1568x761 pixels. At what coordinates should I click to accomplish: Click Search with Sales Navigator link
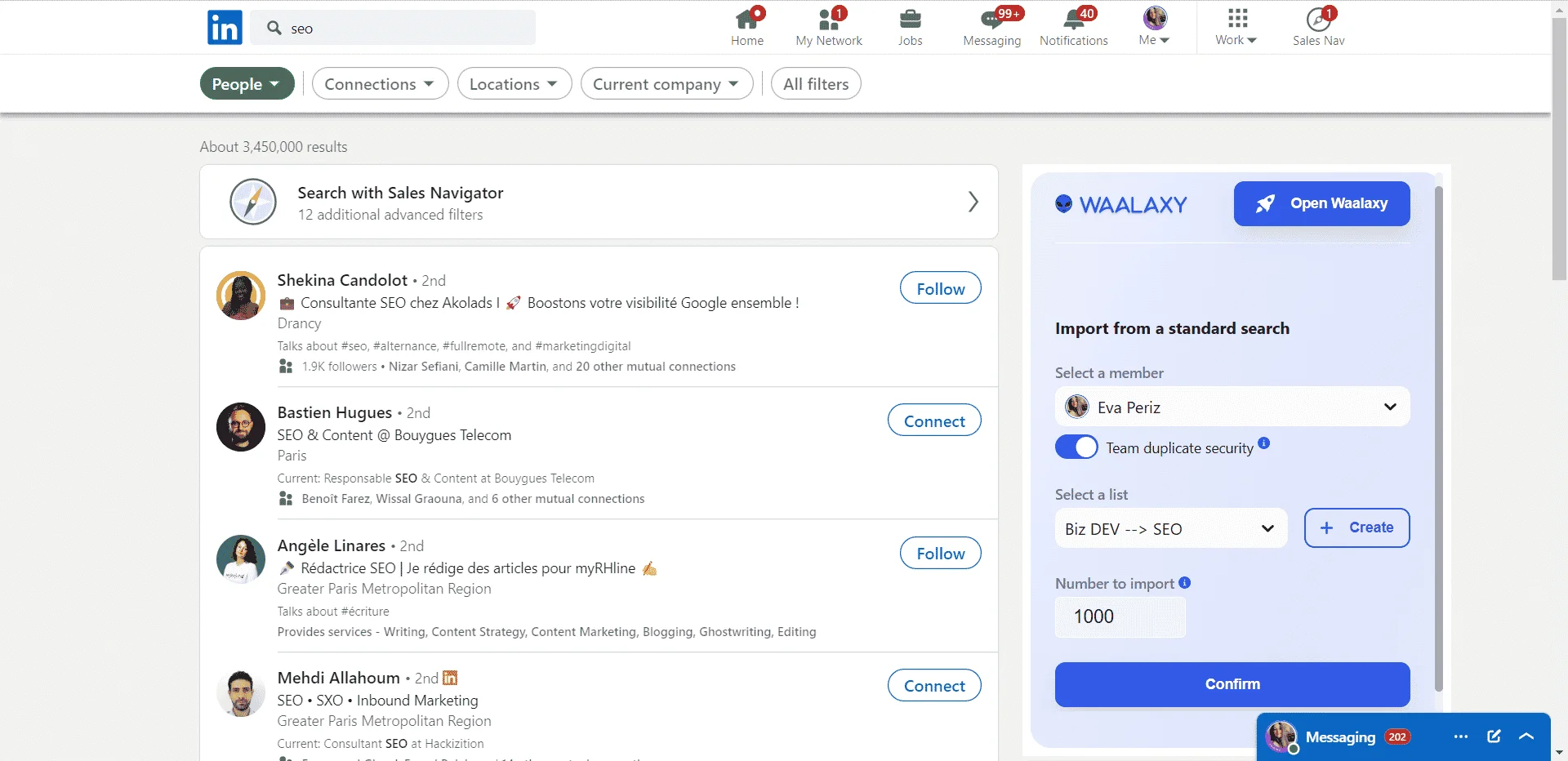400,193
